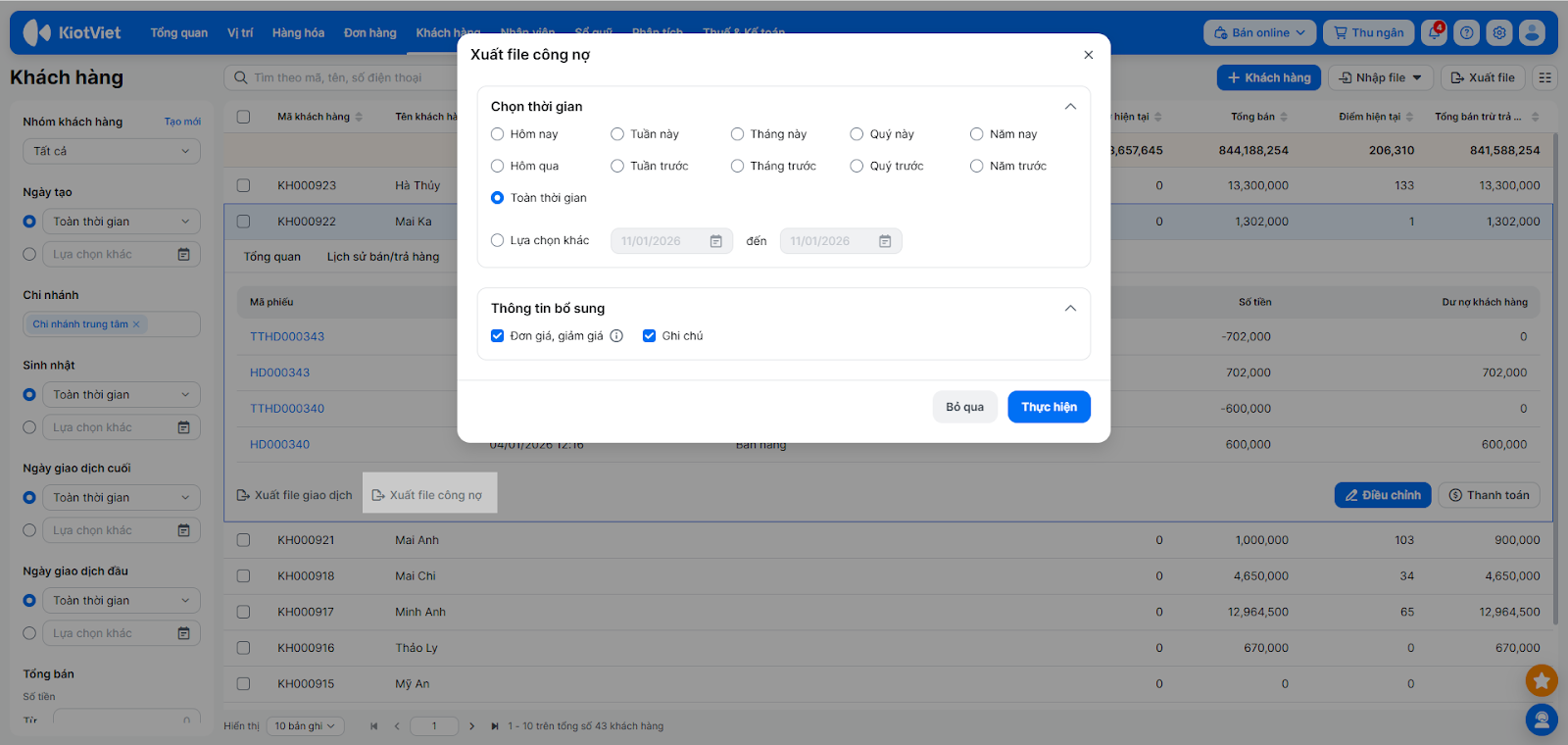The image size is (1568, 745).
Task: Open the Ngày tạo Toàn thời gian dropdown
Action: pyautogui.click(x=122, y=222)
